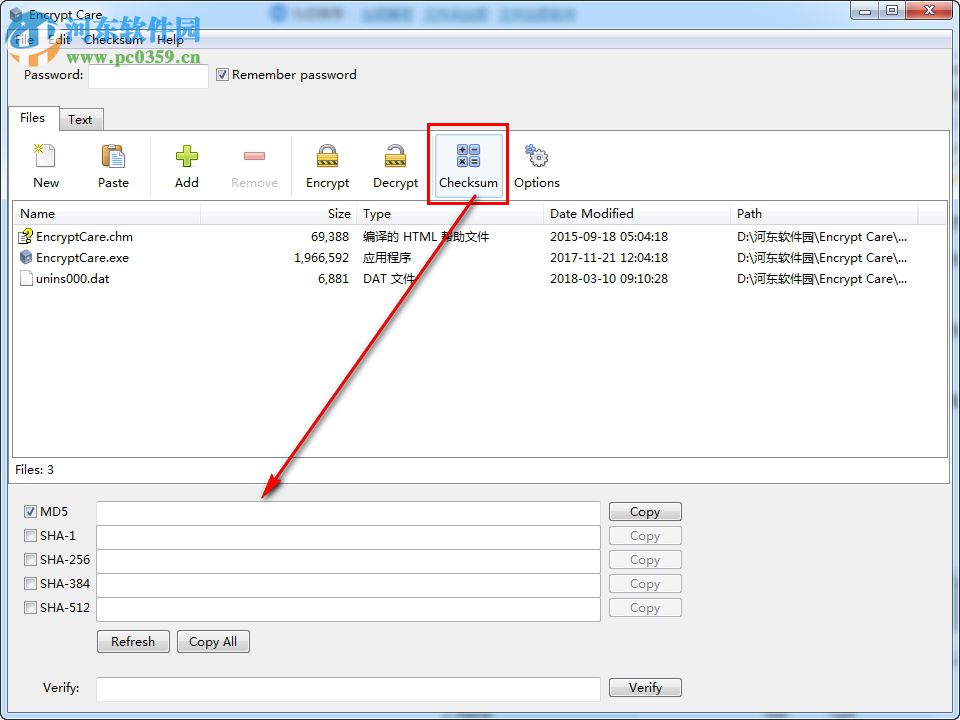
Task: Select the Decrypt open-padlock icon
Action: pyautogui.click(x=395, y=163)
